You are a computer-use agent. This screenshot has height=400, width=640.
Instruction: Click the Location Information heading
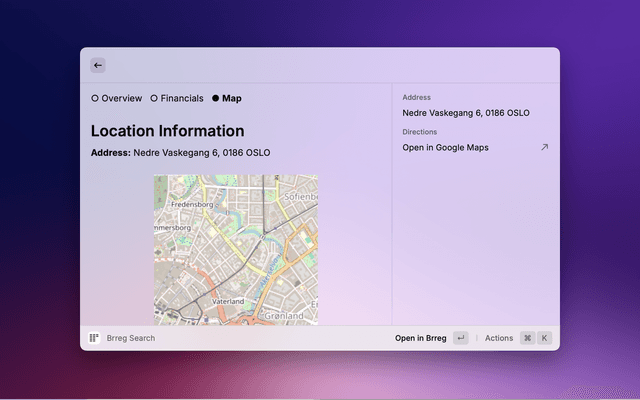point(167,131)
